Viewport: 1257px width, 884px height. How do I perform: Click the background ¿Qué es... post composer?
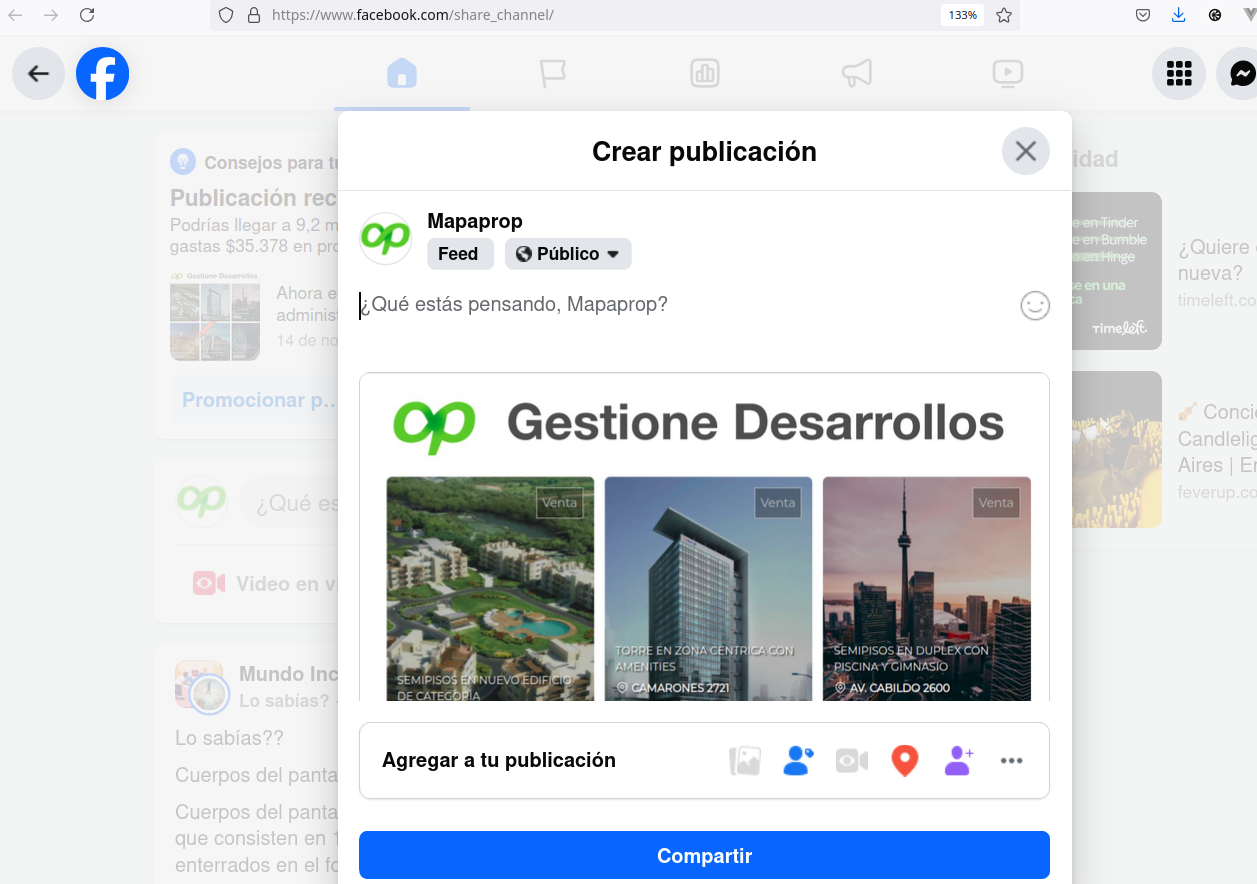click(288, 503)
